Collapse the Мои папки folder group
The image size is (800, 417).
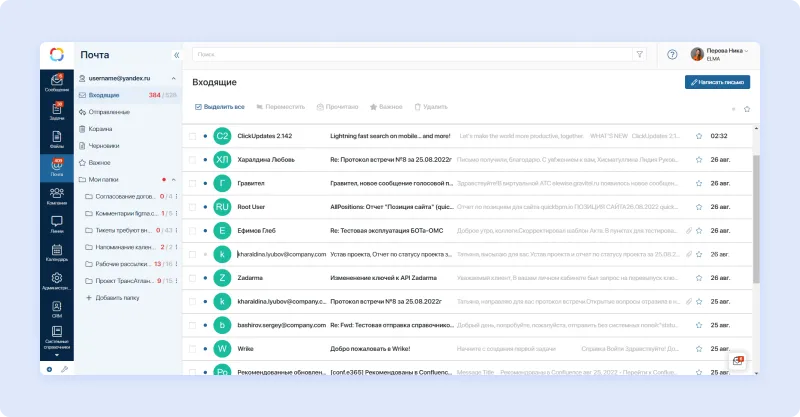click(x=176, y=180)
